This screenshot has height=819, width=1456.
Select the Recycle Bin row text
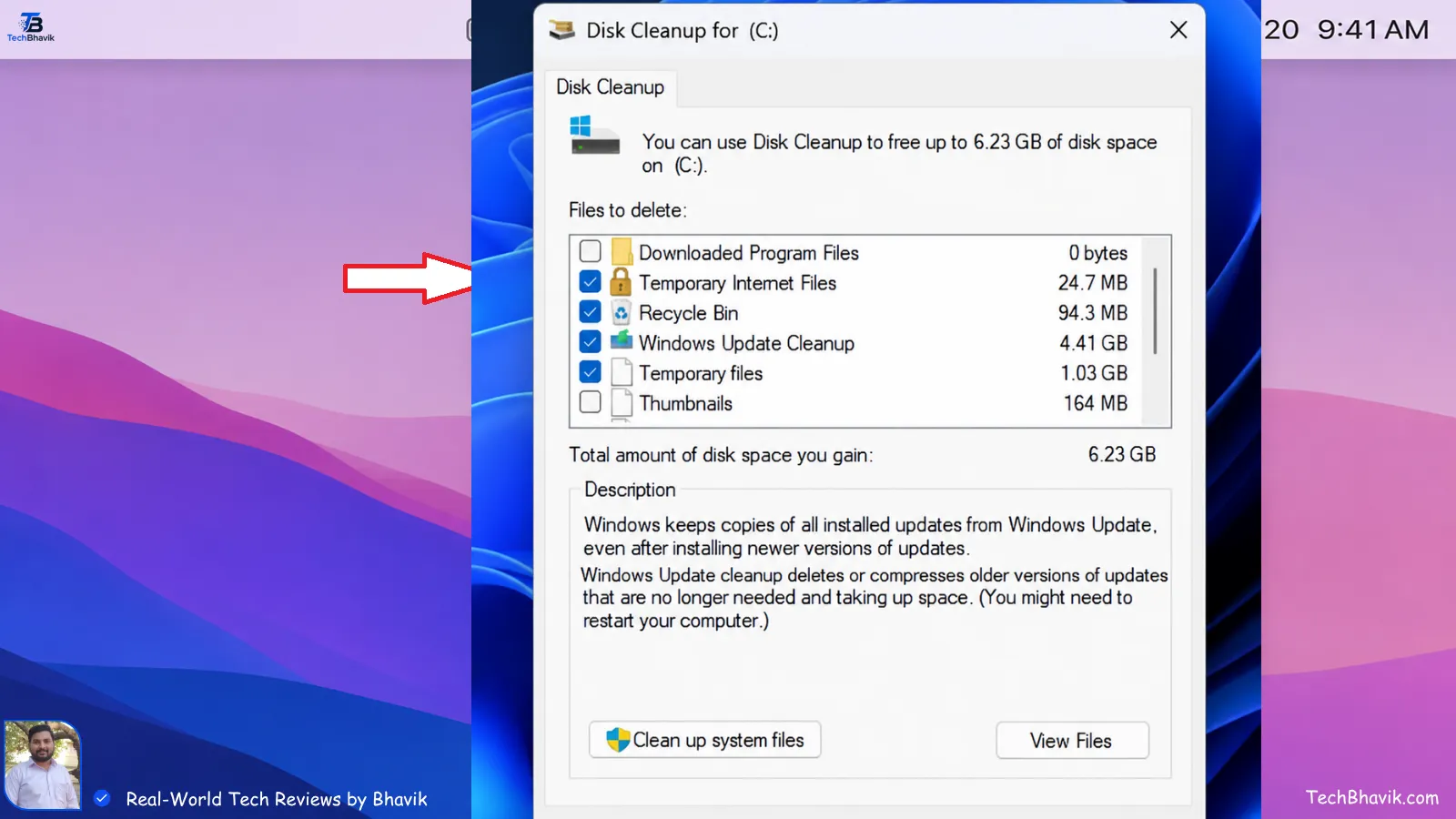688,313
